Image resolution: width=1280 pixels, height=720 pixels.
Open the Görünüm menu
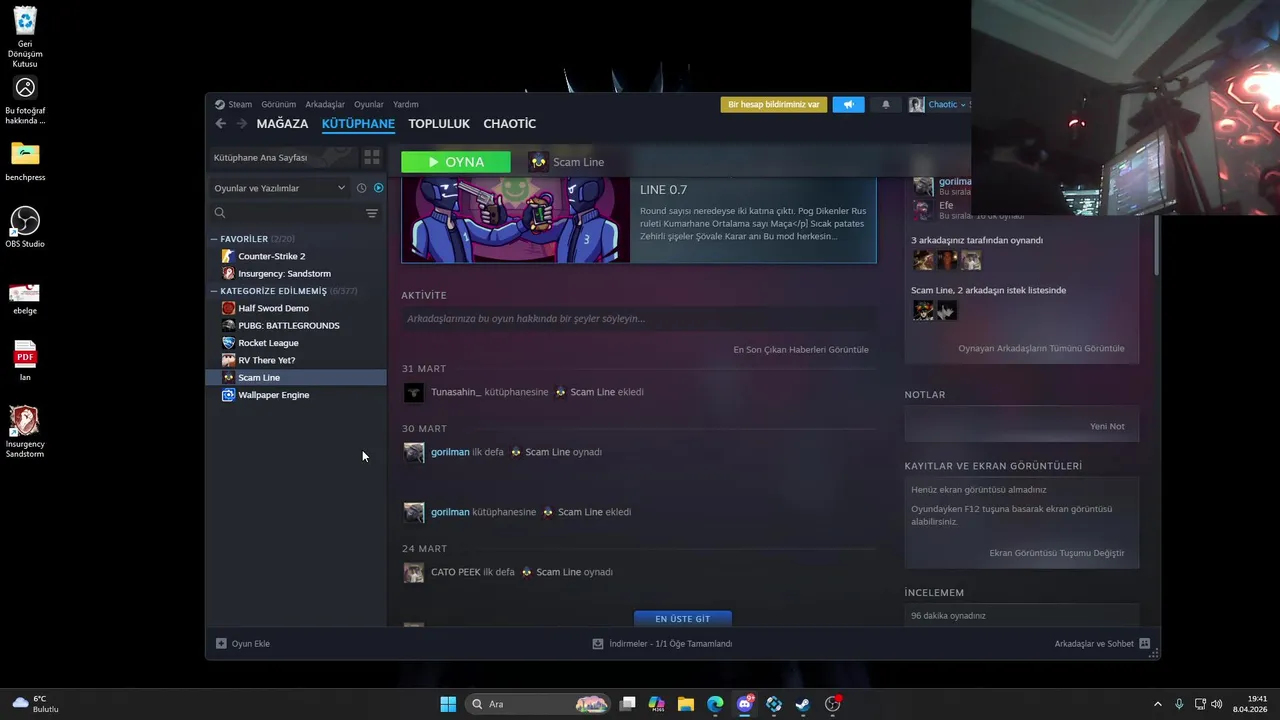[278, 104]
